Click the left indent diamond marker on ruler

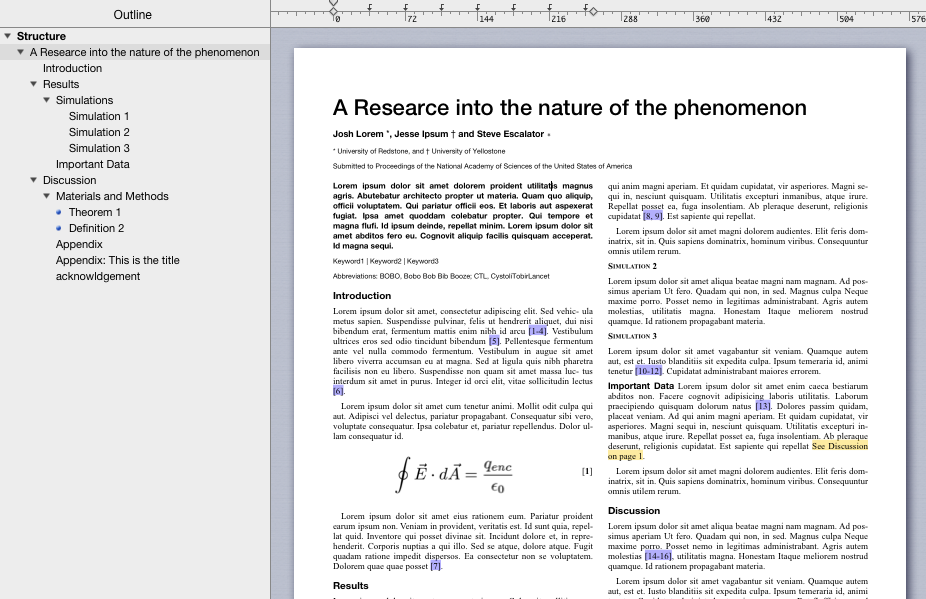click(334, 10)
